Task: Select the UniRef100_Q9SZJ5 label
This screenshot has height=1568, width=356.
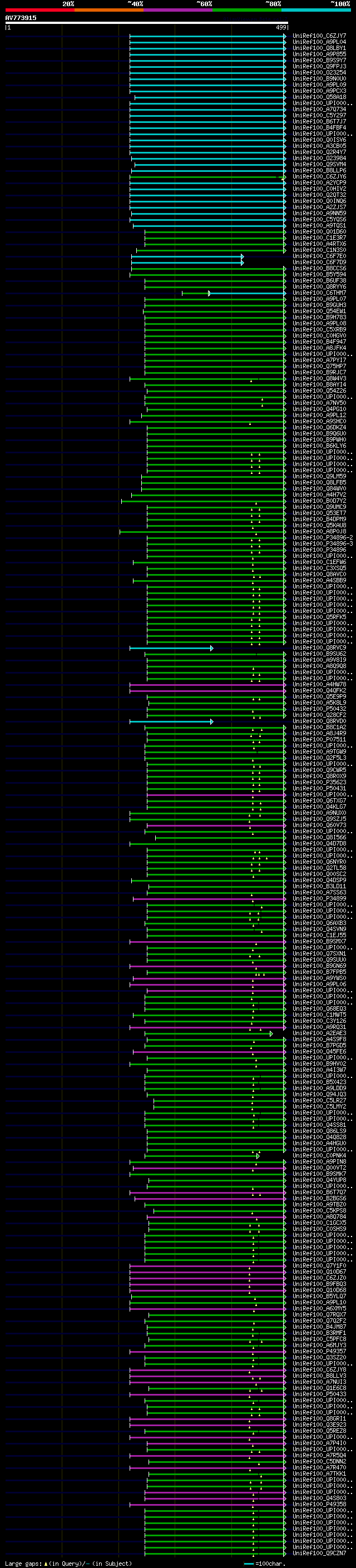Action: coord(319,819)
